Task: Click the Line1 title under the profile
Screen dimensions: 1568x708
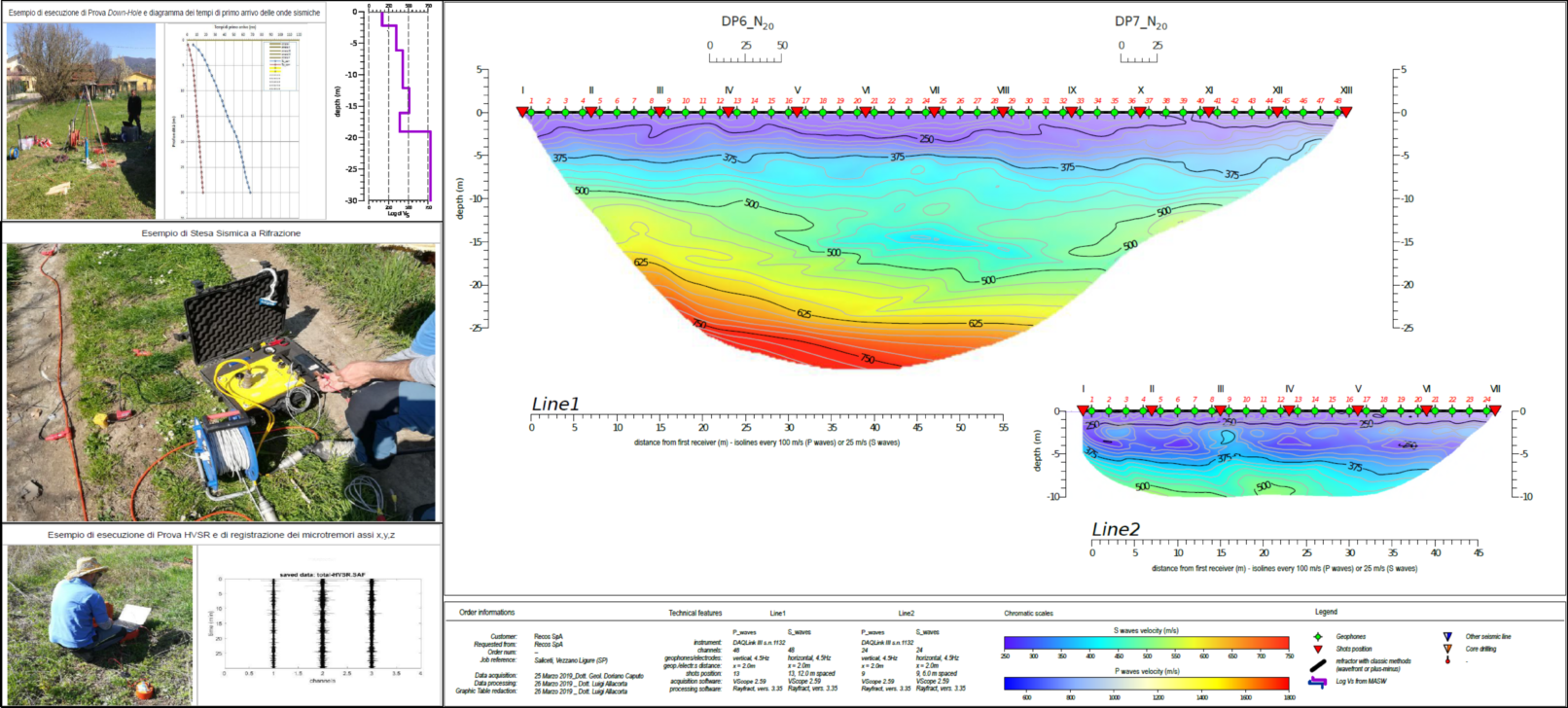Action: (555, 404)
